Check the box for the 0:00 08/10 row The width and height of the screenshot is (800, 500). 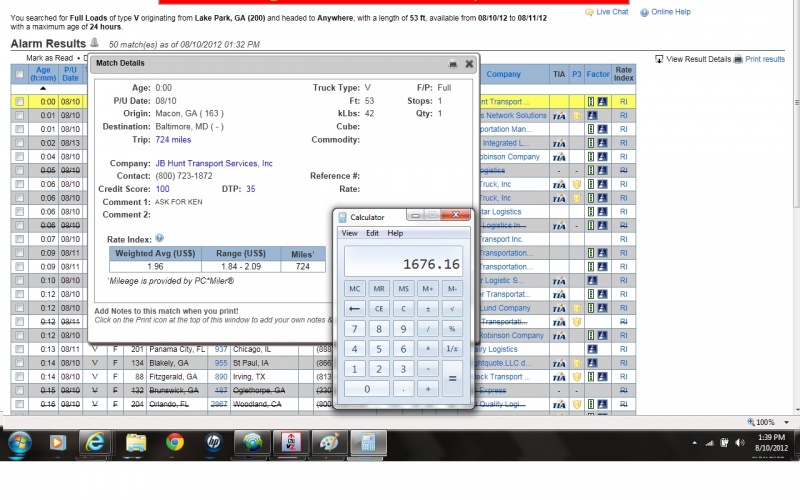tap(19, 102)
